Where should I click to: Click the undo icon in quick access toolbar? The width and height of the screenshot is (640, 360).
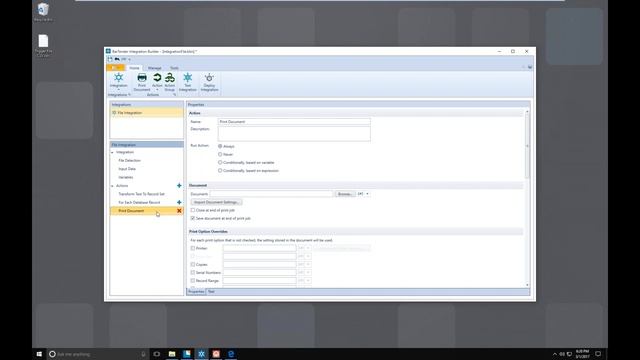[x=117, y=59]
